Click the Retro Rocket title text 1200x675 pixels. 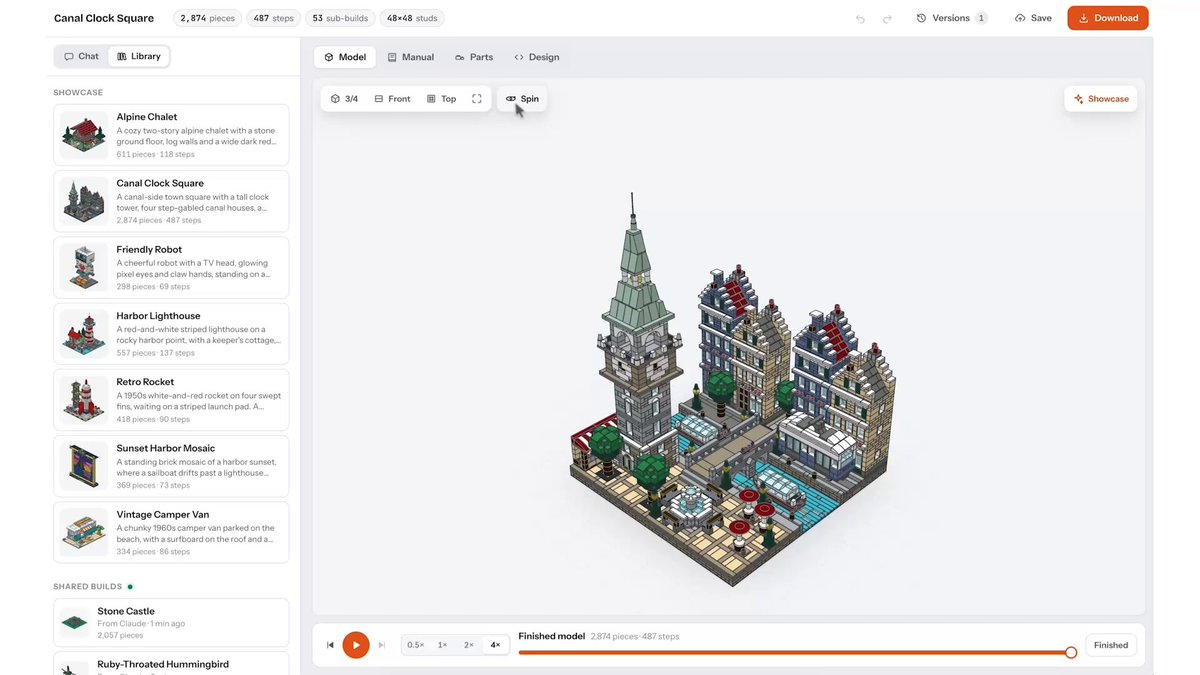(145, 382)
